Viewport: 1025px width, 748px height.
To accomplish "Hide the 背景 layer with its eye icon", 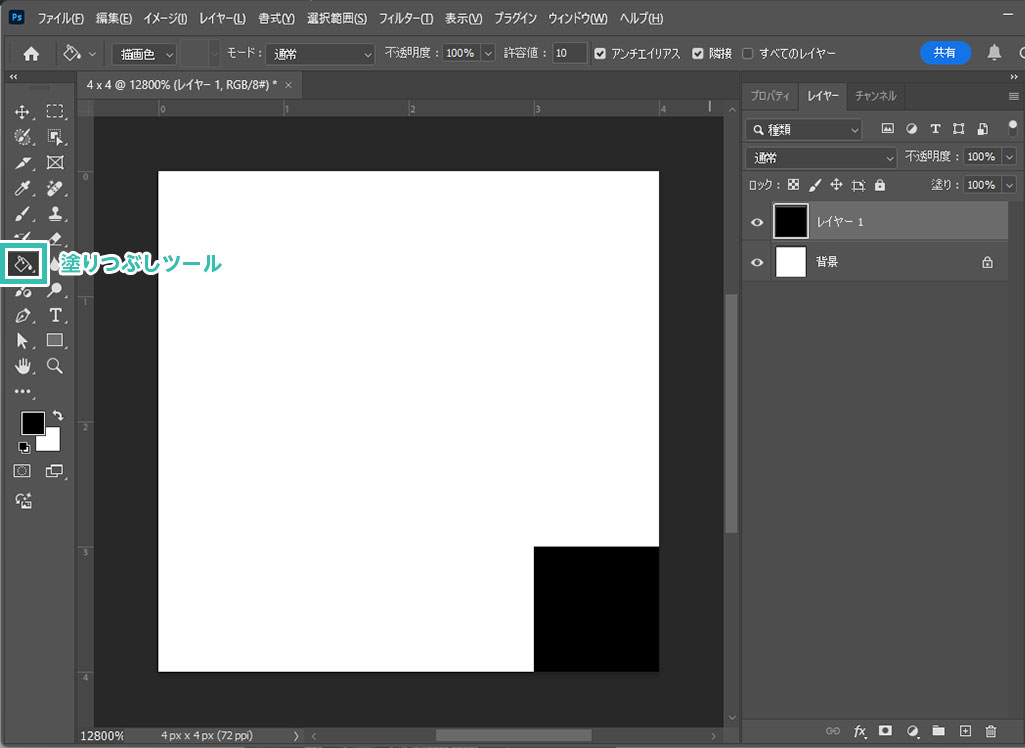I will (x=757, y=262).
